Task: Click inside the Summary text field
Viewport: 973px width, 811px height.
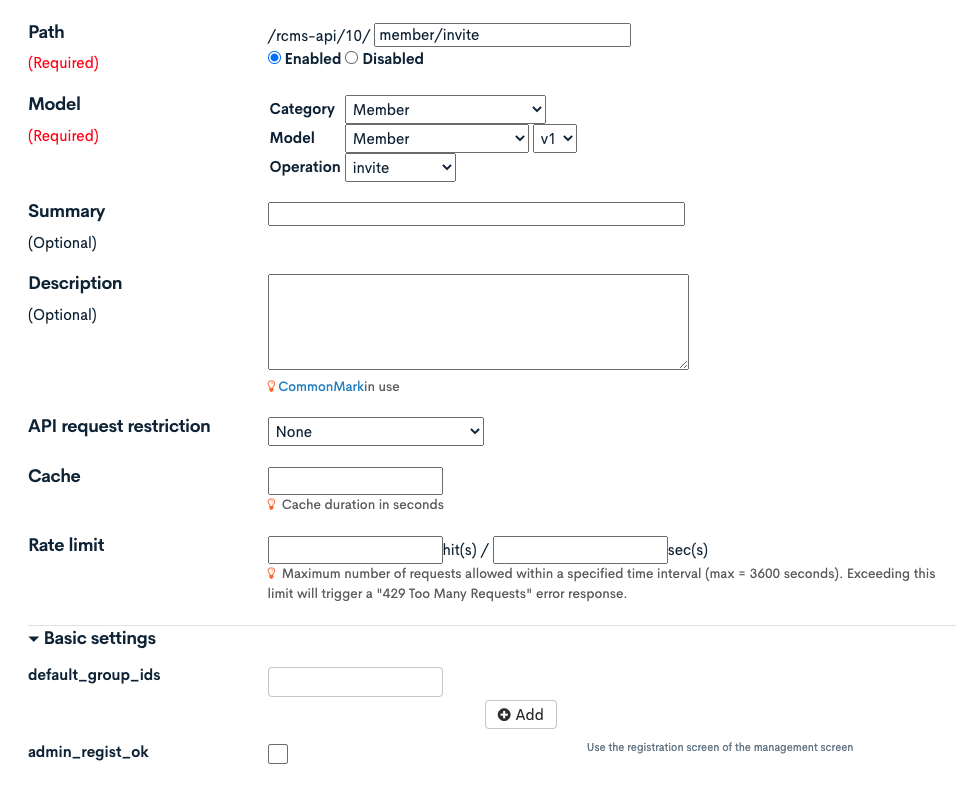Action: coord(476,213)
